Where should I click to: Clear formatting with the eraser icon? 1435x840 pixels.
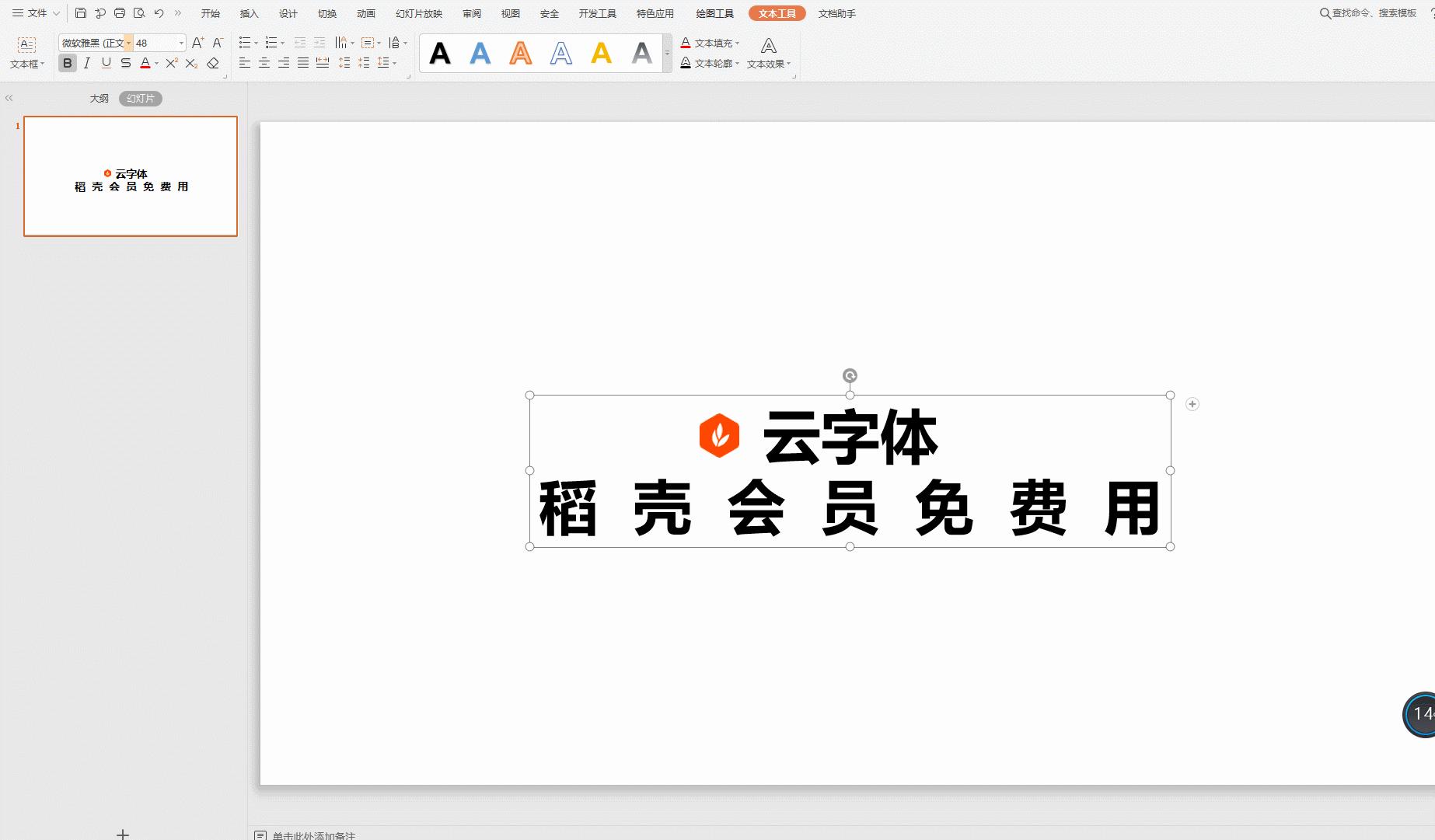(213, 63)
